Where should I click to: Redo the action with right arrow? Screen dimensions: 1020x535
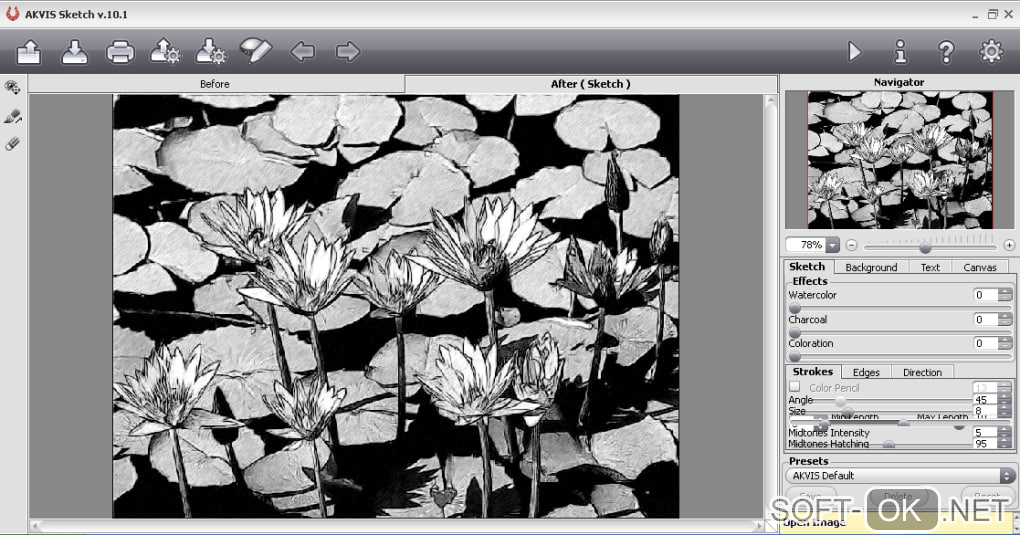pyautogui.click(x=348, y=51)
